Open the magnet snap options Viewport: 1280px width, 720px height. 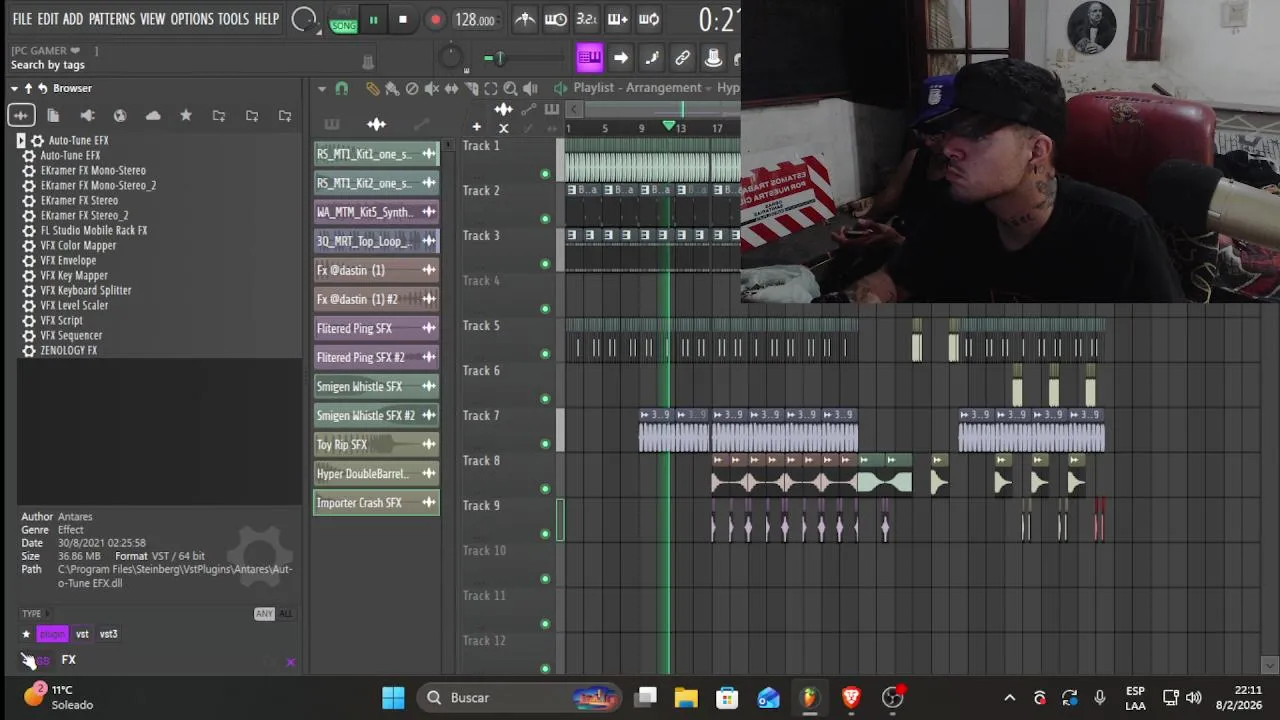(341, 88)
